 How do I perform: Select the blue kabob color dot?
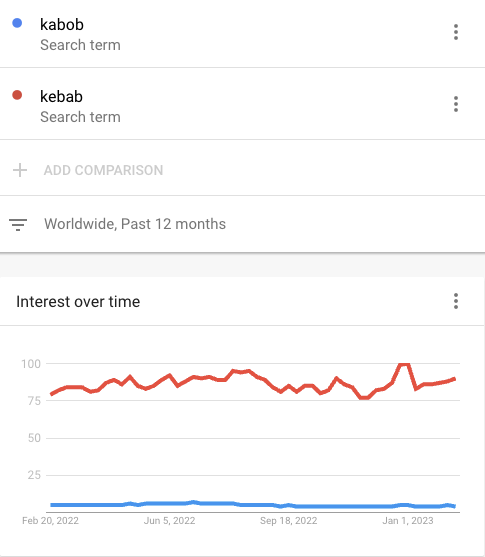[x=17, y=23]
